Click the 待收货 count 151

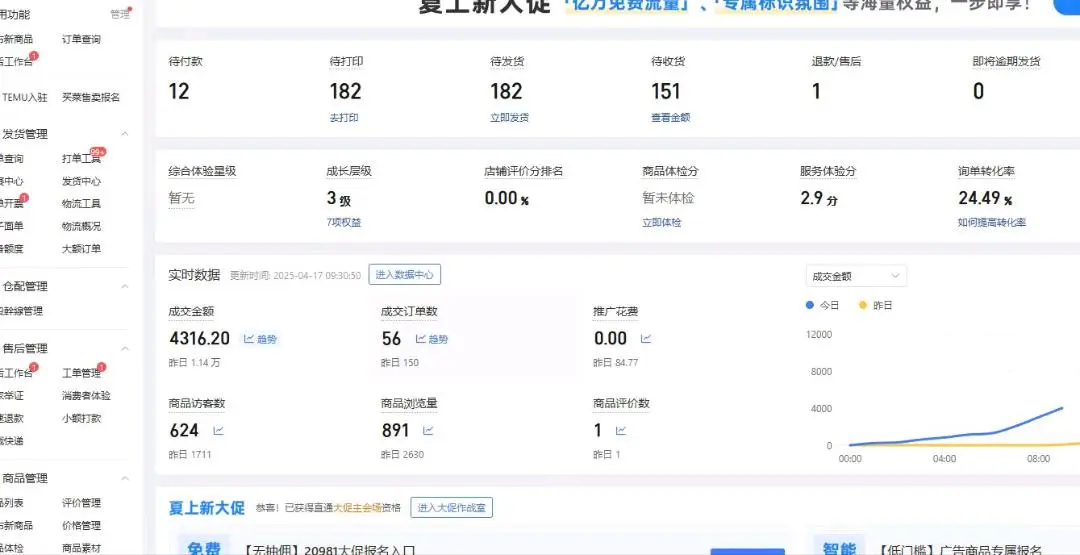coord(666,91)
